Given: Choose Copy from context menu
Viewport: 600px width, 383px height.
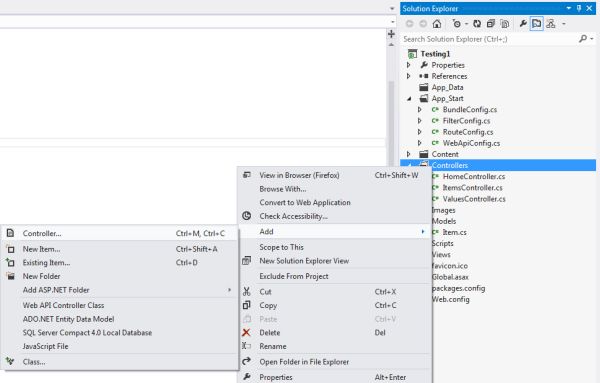Looking at the screenshot, I should (x=335, y=305).
